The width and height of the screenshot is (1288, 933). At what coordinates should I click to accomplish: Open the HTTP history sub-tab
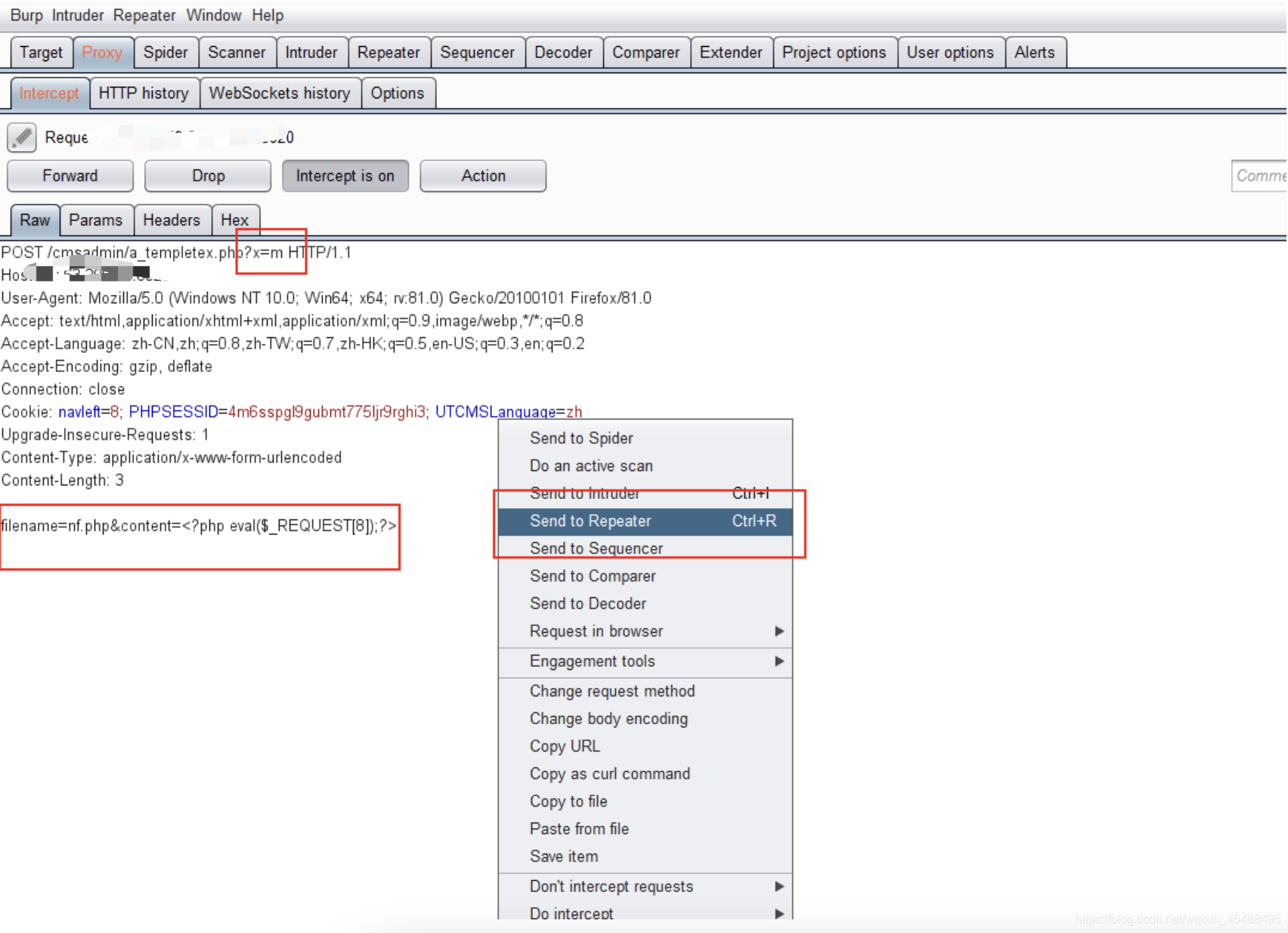144,93
